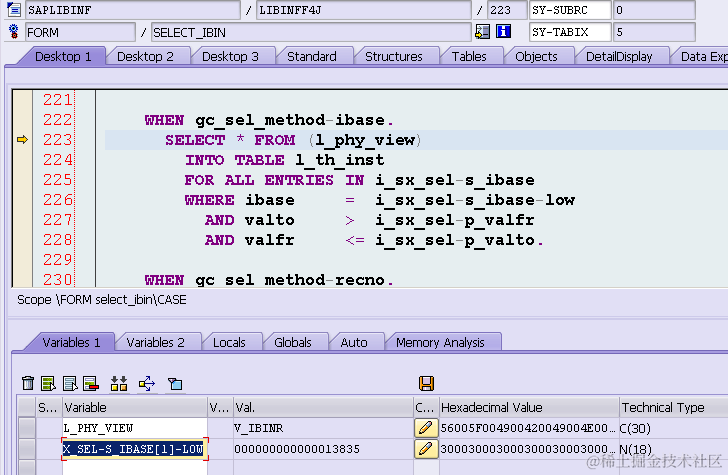Click the blue information icon
The width and height of the screenshot is (728, 475).
coord(503,32)
